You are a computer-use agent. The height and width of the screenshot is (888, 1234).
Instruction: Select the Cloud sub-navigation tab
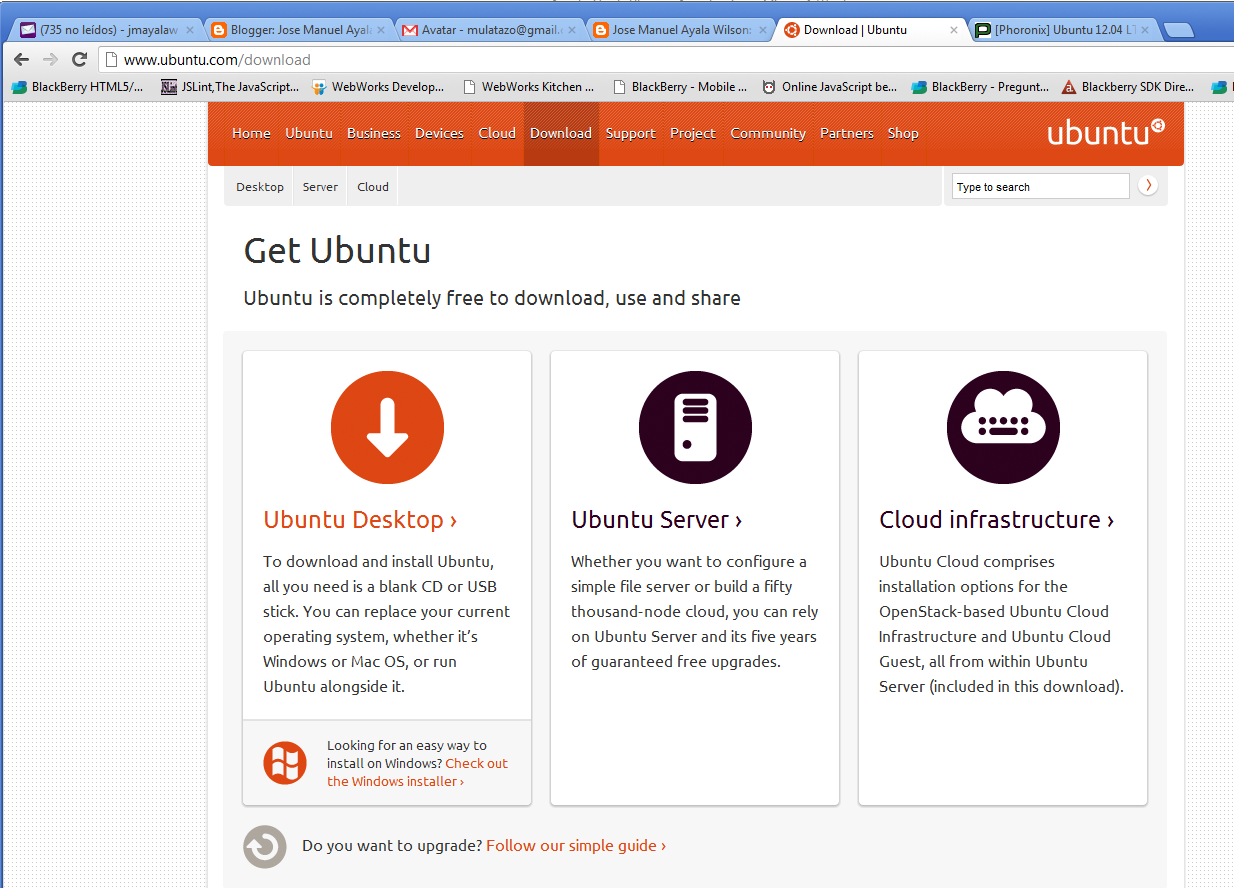(373, 187)
